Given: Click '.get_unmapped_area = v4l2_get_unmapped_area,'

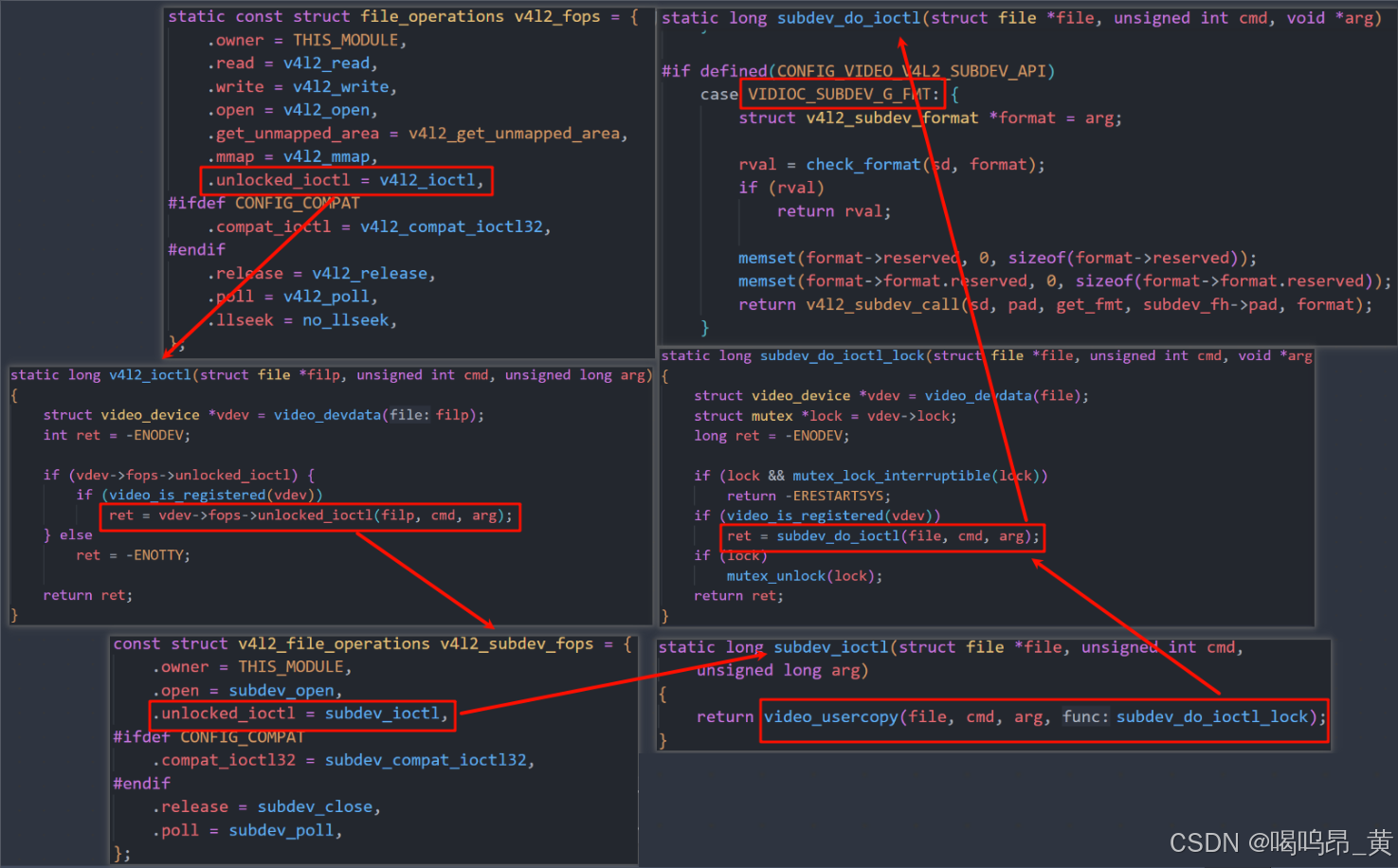Looking at the screenshot, I should tap(417, 134).
